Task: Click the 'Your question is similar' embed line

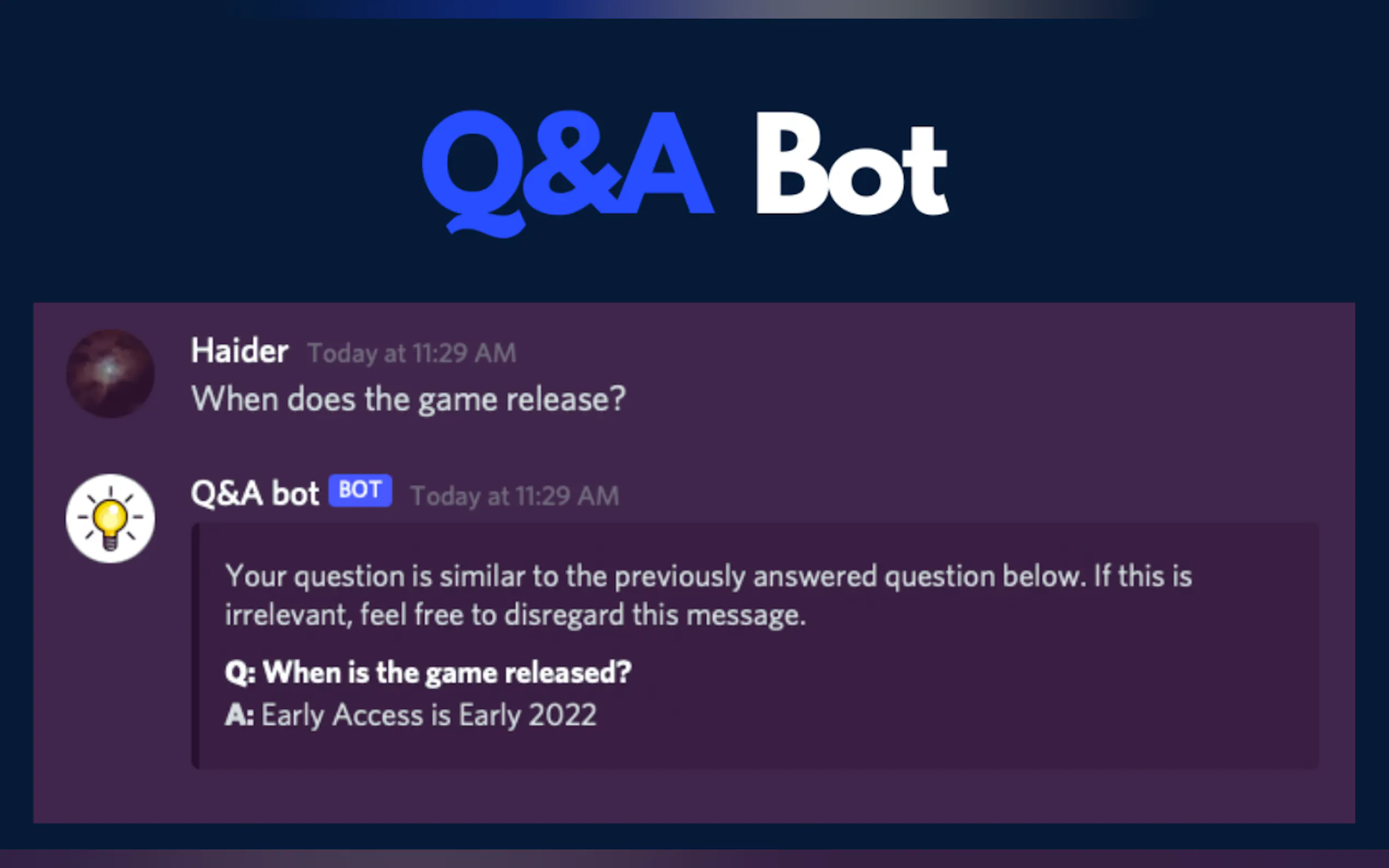Action: pyautogui.click(x=708, y=576)
